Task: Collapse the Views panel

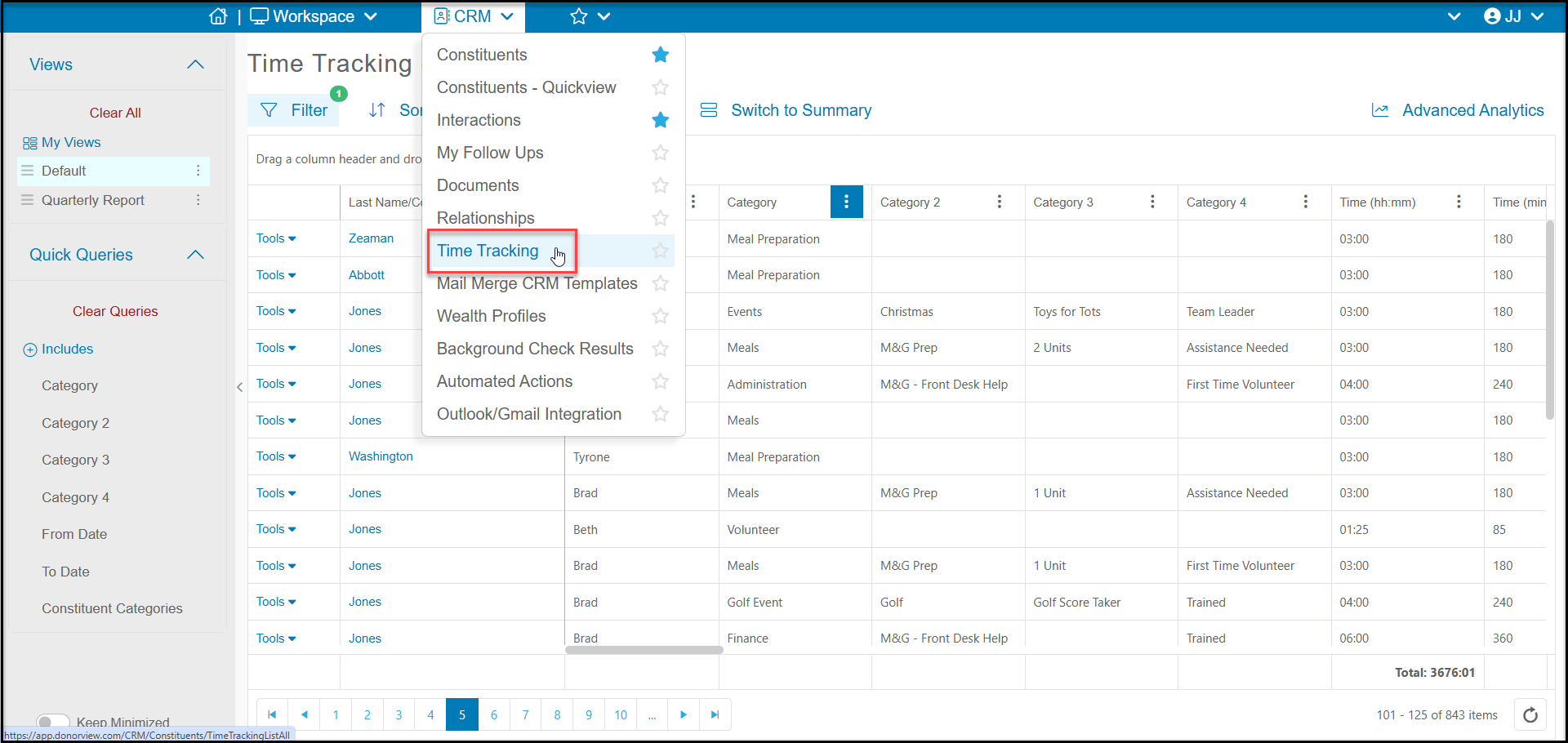Action: (195, 65)
